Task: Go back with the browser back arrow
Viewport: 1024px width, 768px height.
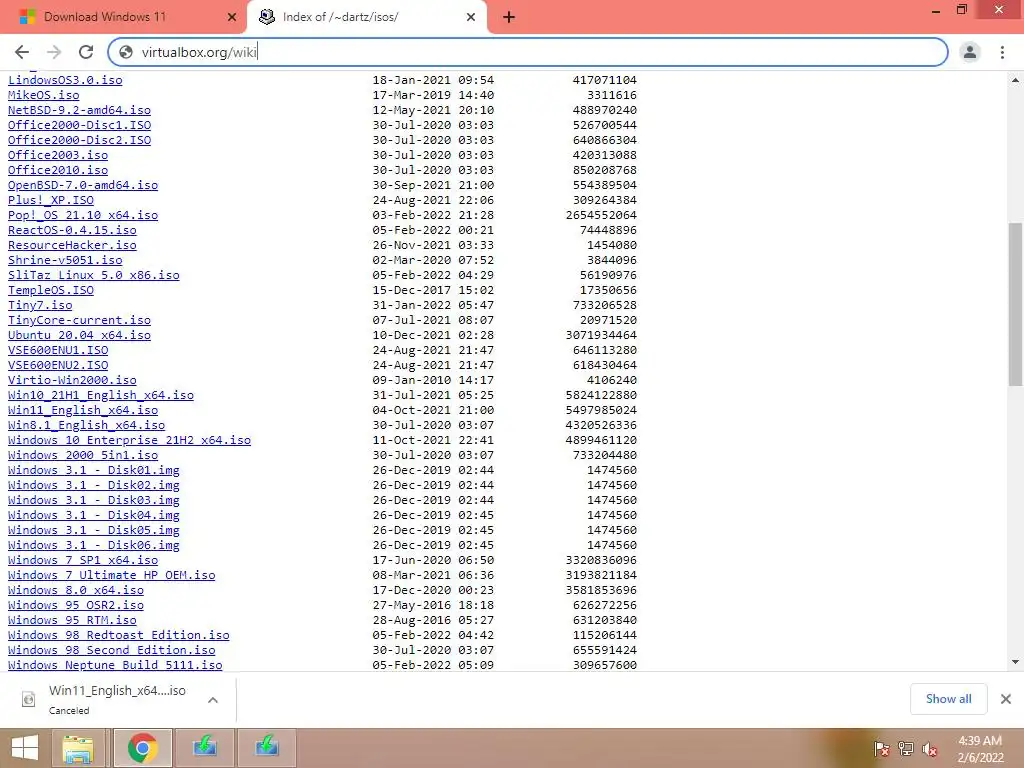Action: coord(22,52)
